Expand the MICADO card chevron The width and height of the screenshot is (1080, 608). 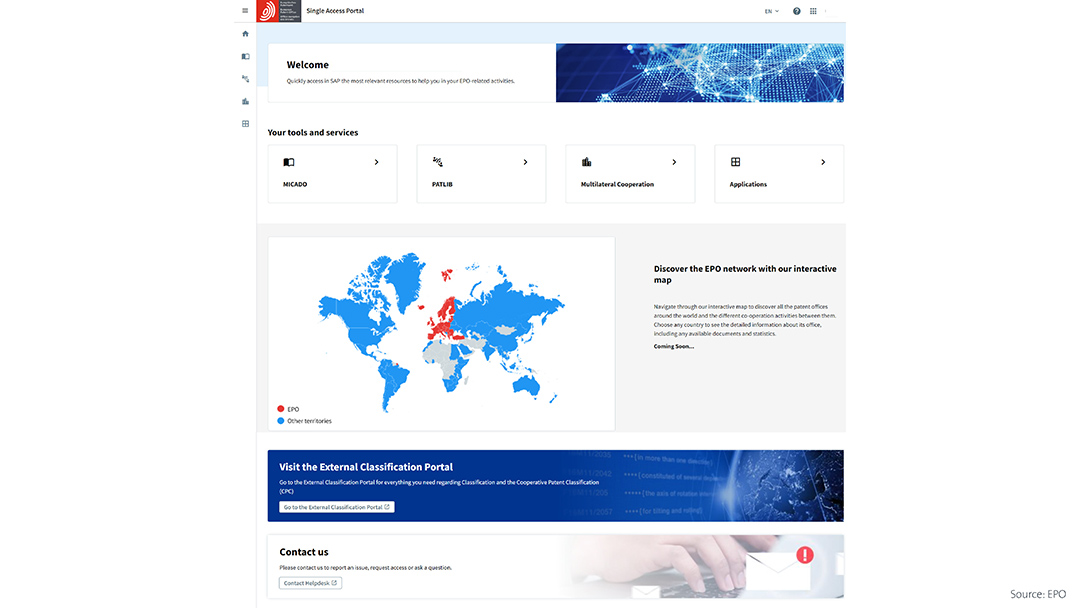point(376,162)
